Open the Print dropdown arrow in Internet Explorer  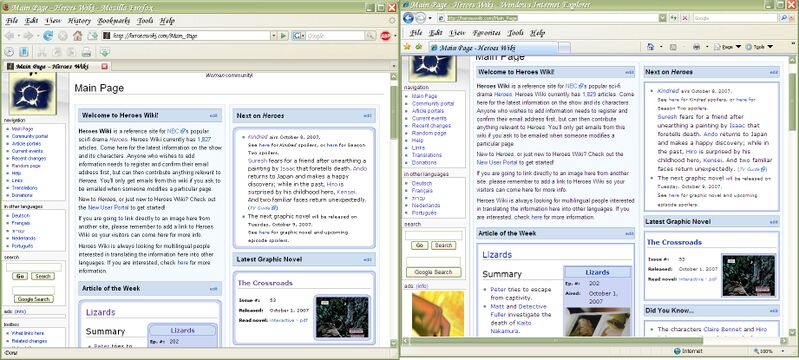pos(706,47)
